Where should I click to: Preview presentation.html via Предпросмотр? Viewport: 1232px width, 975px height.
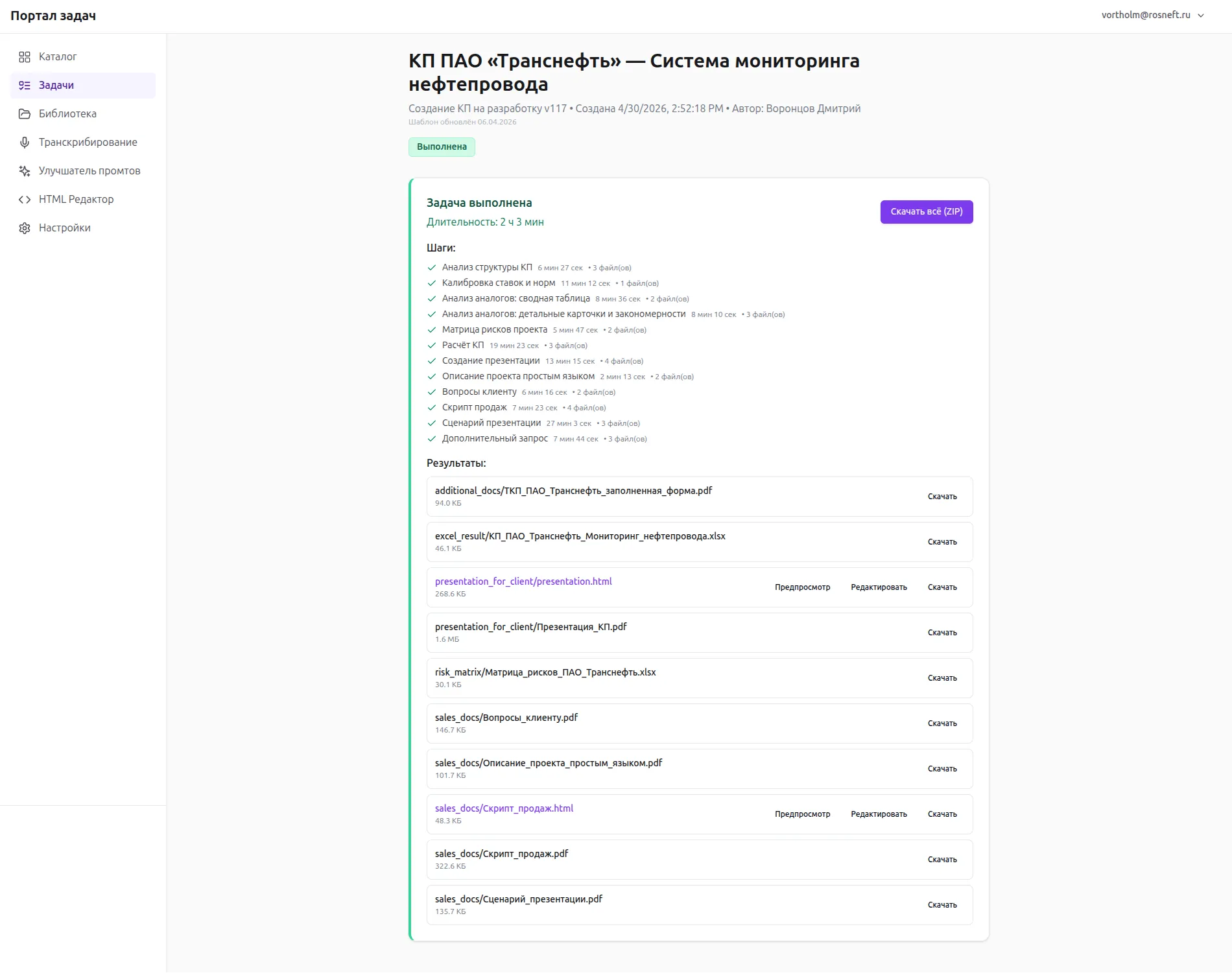tap(802, 587)
